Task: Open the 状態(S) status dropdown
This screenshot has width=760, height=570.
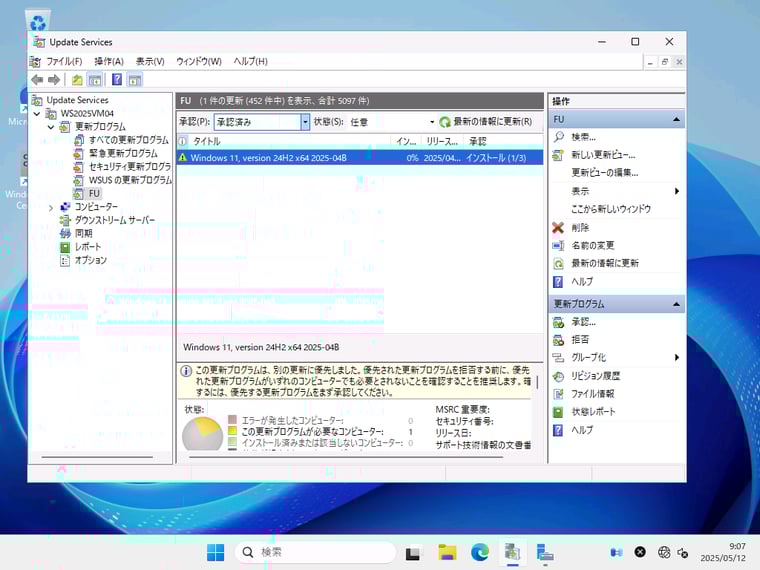Action: pos(432,122)
